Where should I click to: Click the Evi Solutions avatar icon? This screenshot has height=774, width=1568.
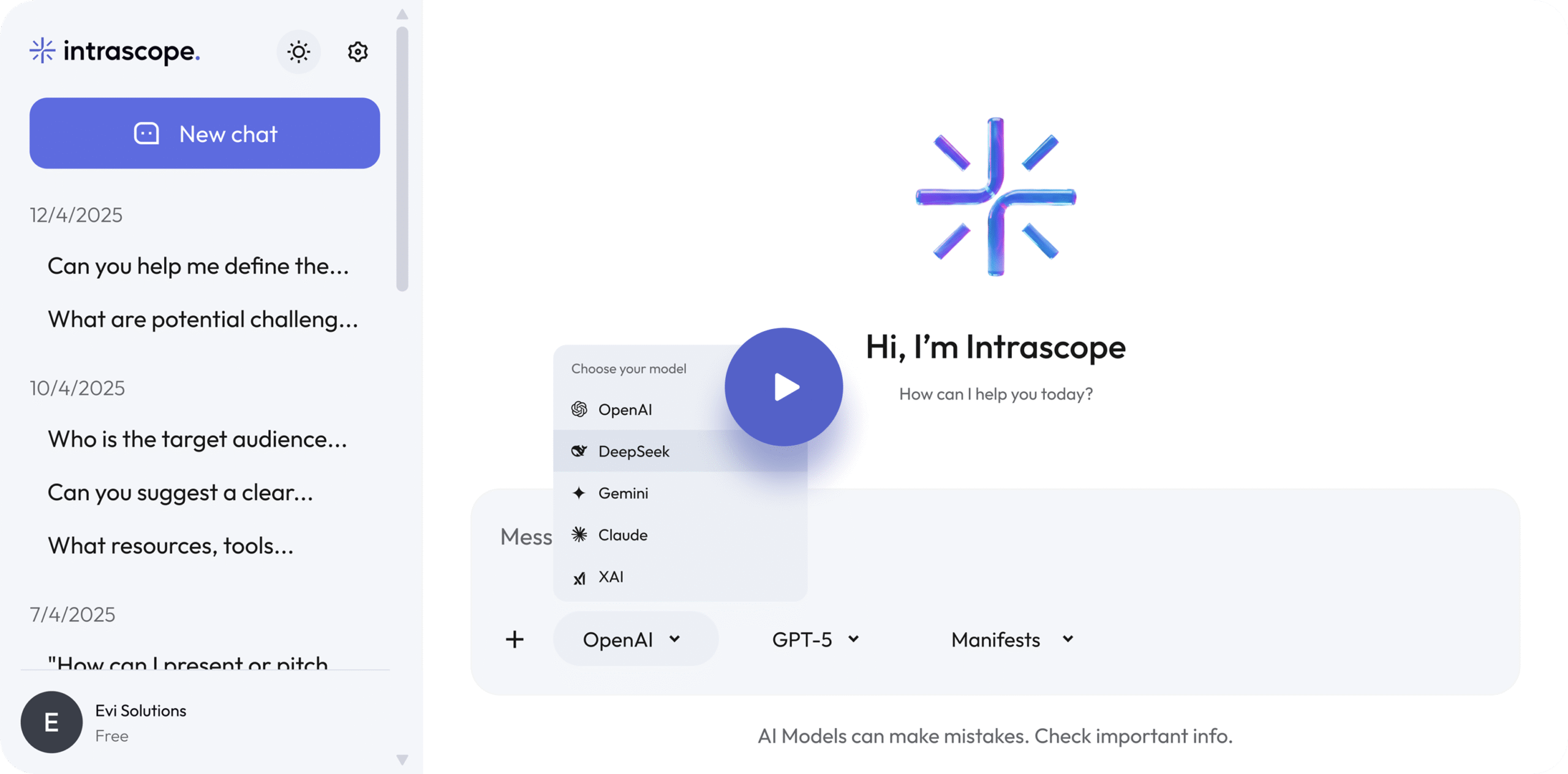[51, 722]
